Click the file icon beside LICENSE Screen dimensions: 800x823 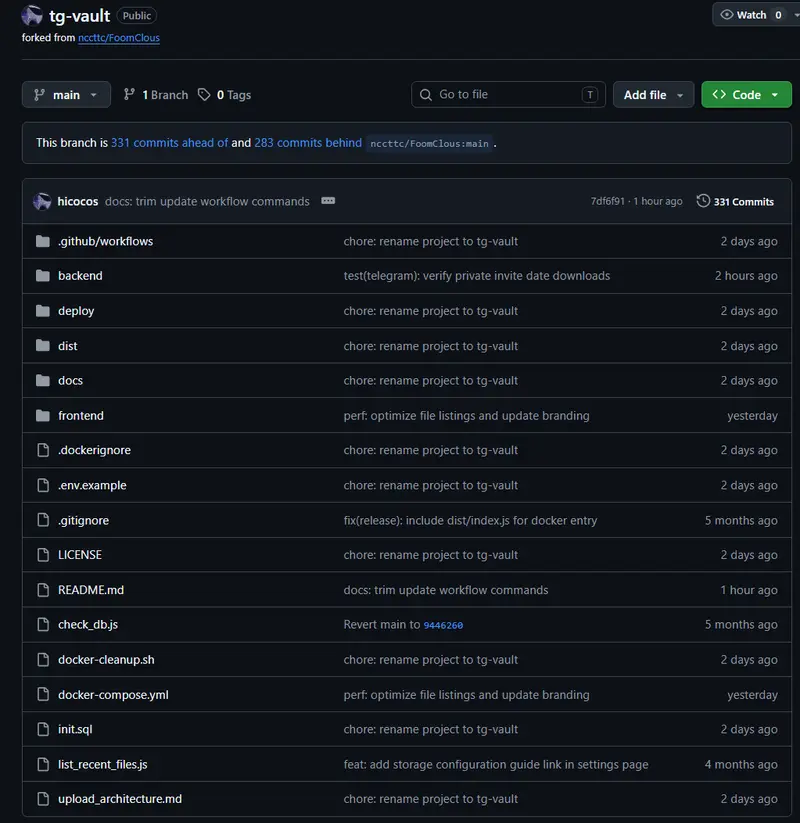point(43,555)
